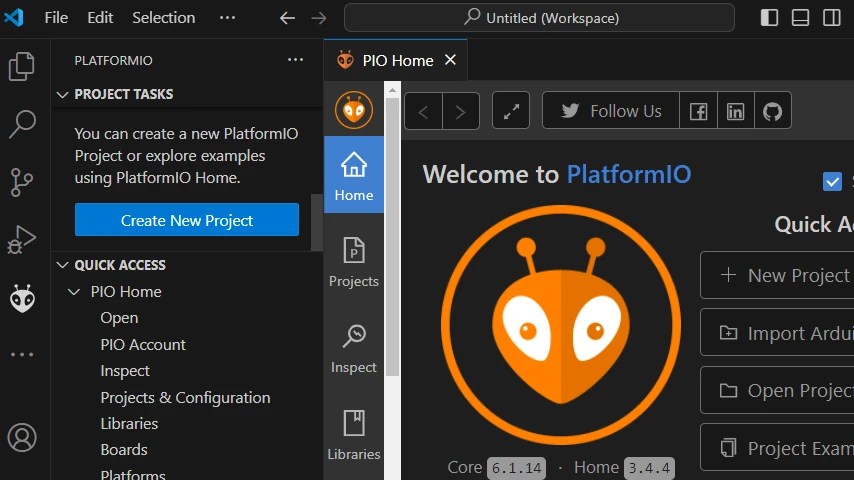
Task: Open PlatformIO LinkedIn page icon
Action: tap(735, 111)
